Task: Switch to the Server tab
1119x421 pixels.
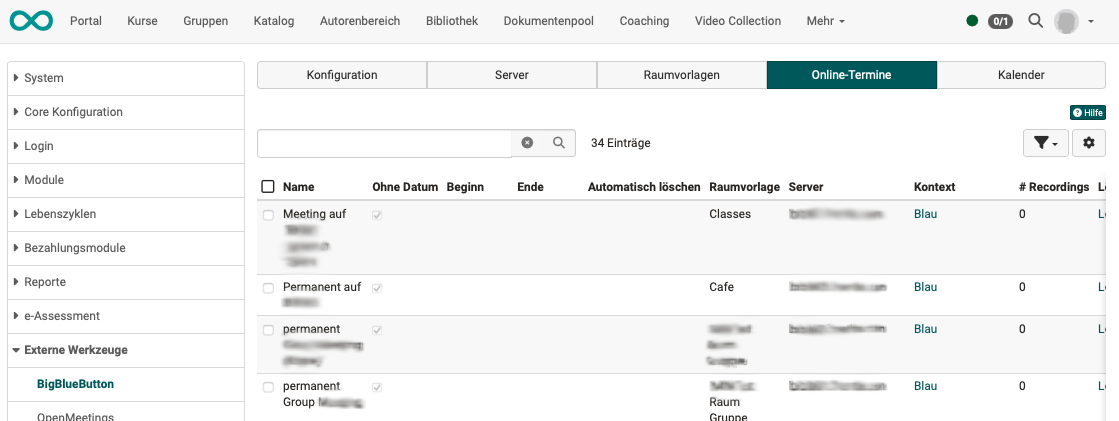Action: coord(512,75)
